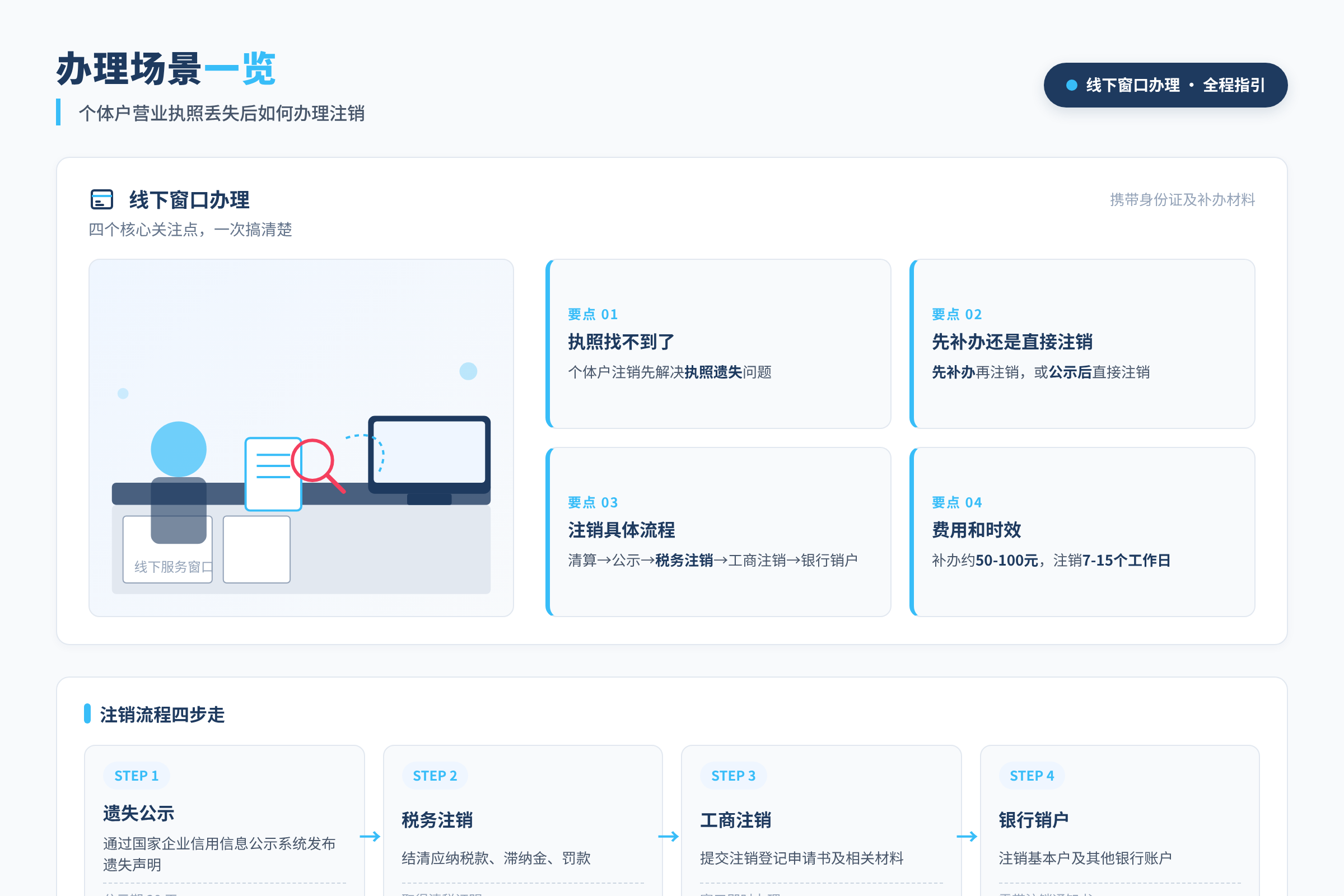Click the 线下服务窗口 label in illustration
This screenshot has width=1344, height=896.
pos(173,566)
